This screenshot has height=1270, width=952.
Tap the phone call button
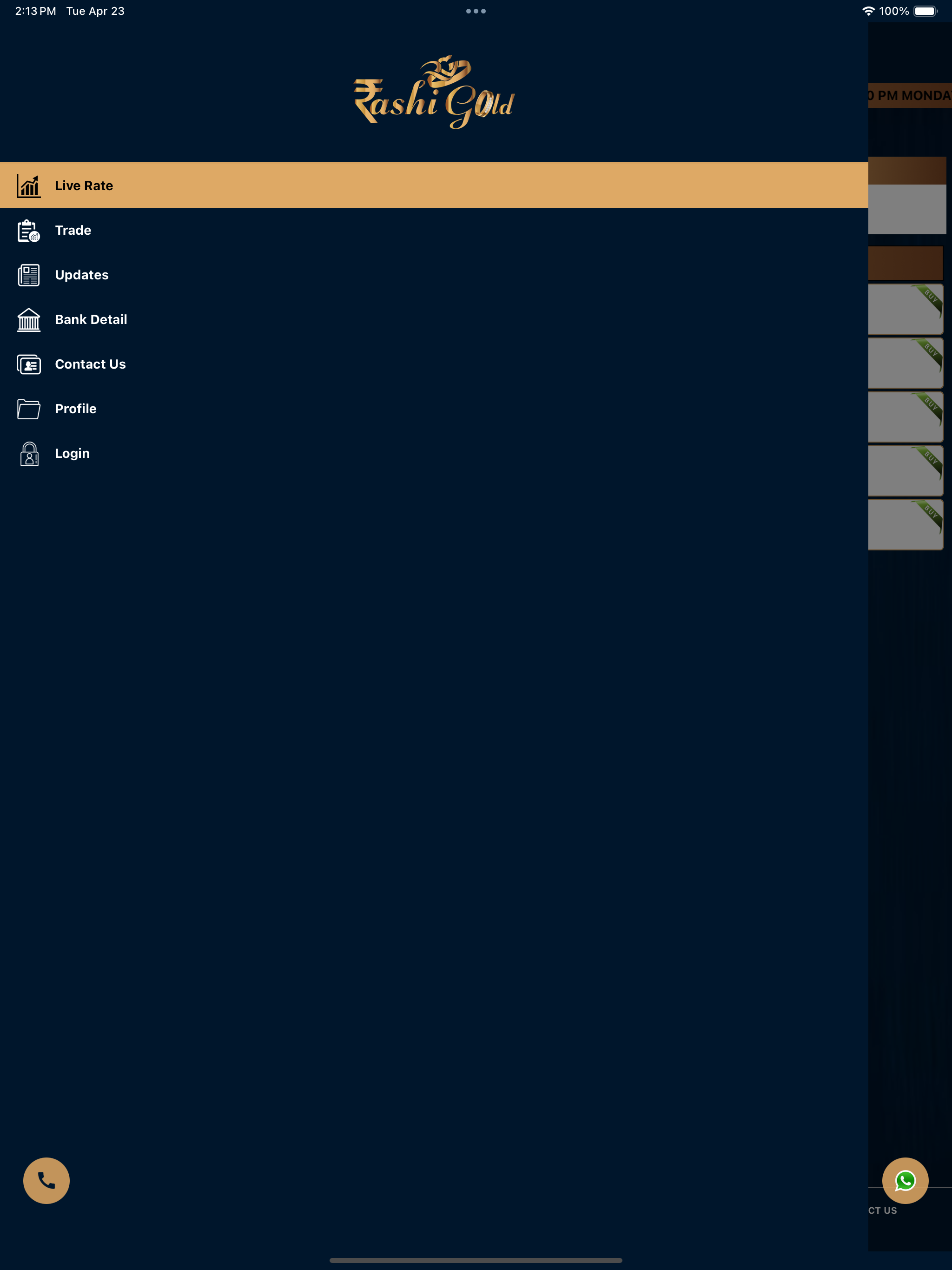[46, 1180]
